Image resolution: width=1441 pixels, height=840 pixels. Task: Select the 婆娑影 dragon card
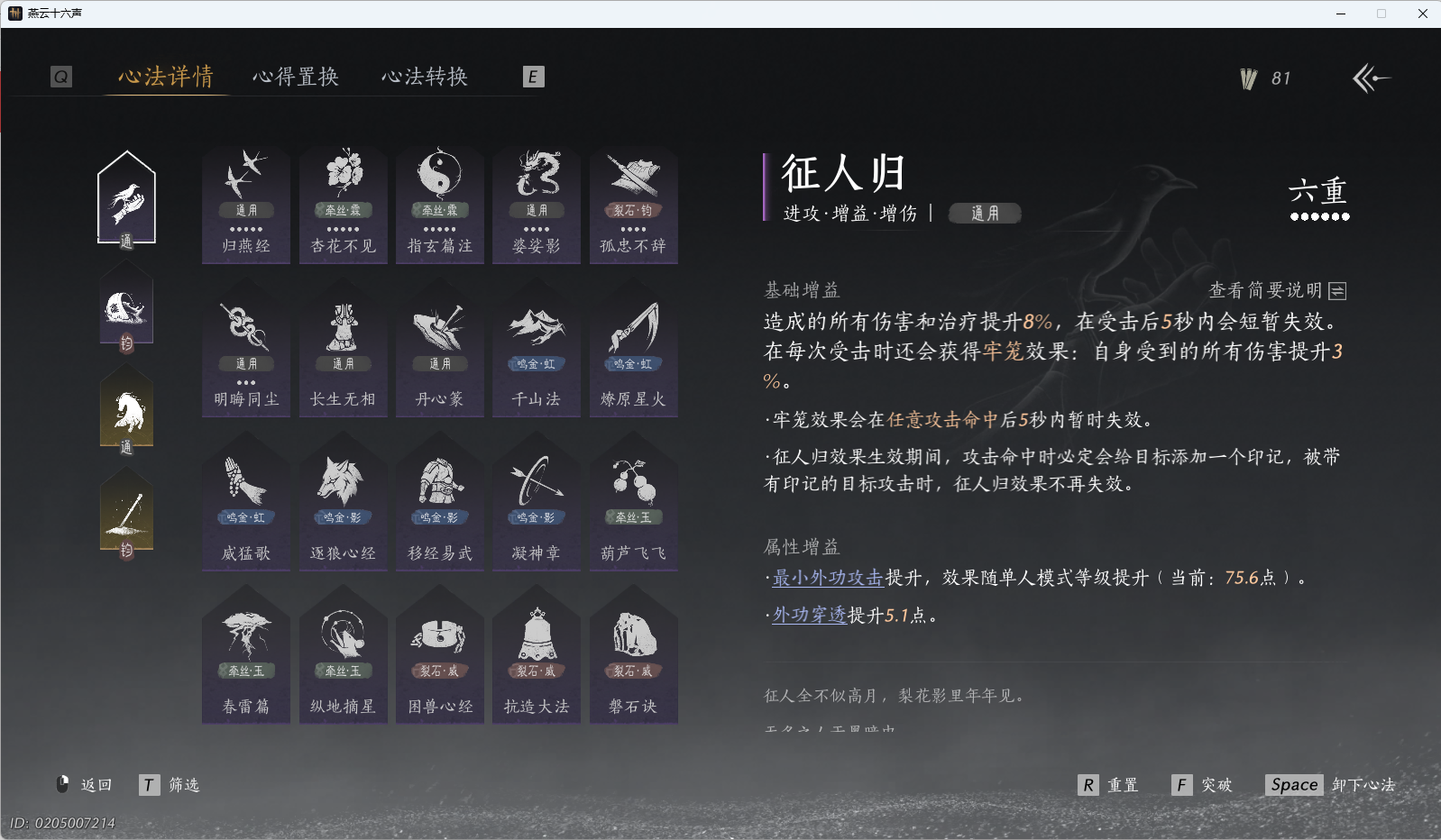pyautogui.click(x=537, y=205)
